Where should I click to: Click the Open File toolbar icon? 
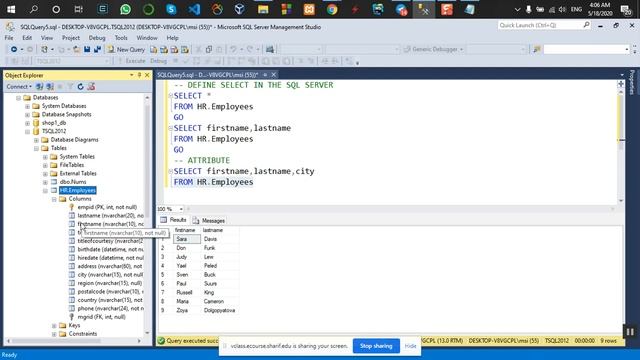(x=76, y=49)
